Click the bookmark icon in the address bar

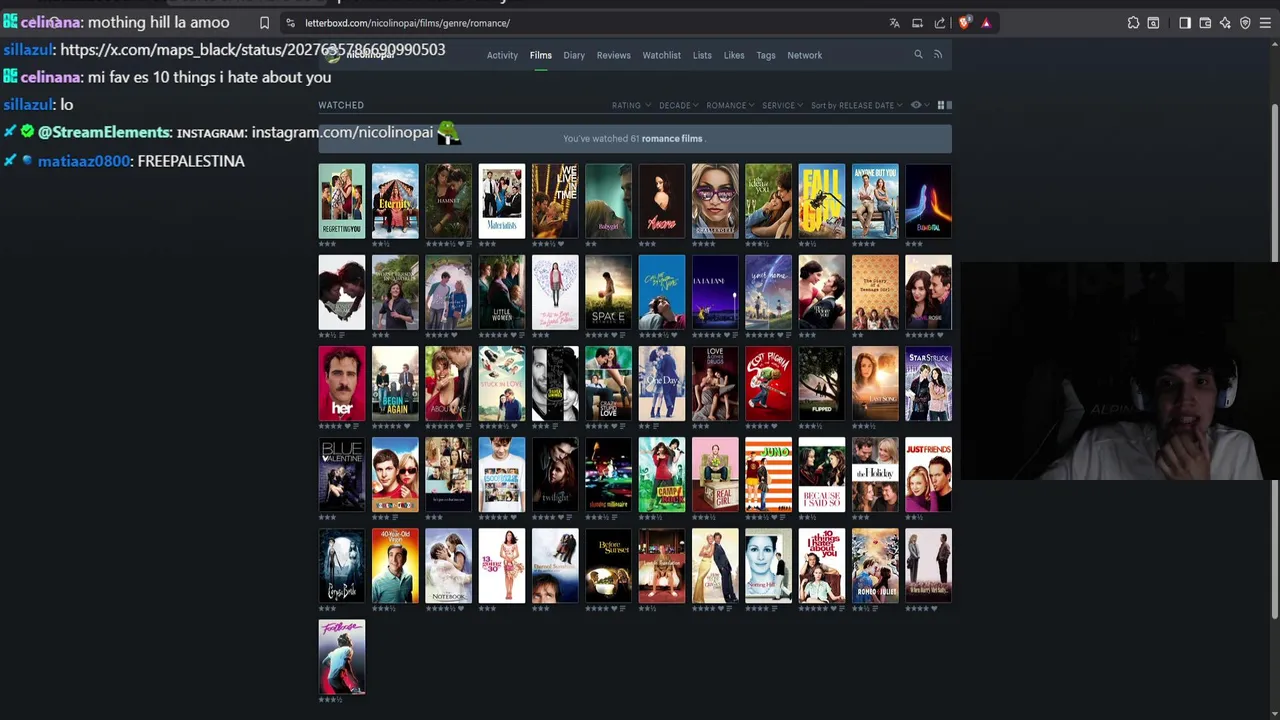264,23
